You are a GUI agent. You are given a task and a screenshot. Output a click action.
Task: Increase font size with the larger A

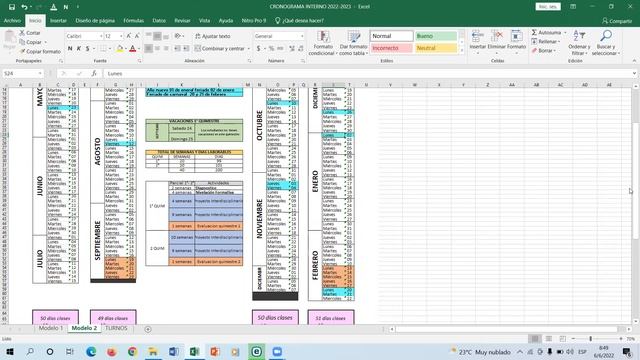tap(129, 36)
